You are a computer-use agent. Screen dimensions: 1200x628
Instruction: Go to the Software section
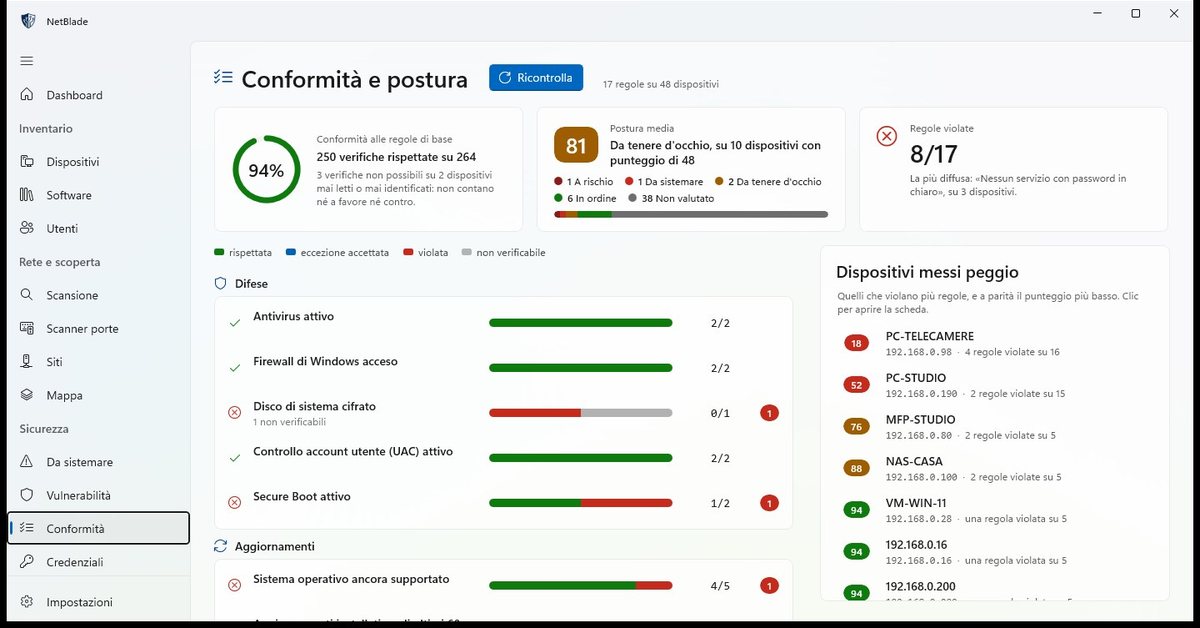pos(98,195)
